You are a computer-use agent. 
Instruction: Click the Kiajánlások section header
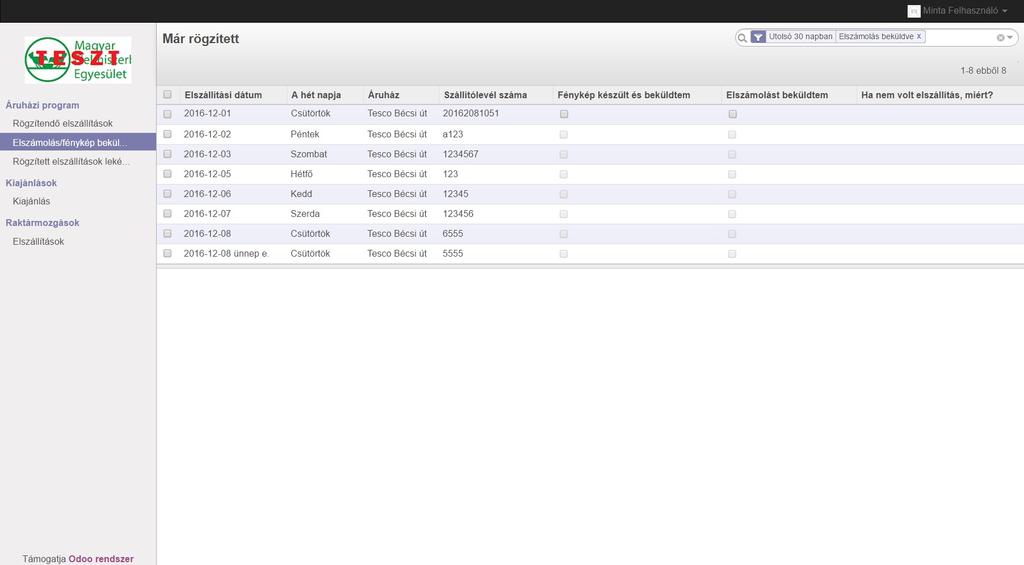pos(31,183)
